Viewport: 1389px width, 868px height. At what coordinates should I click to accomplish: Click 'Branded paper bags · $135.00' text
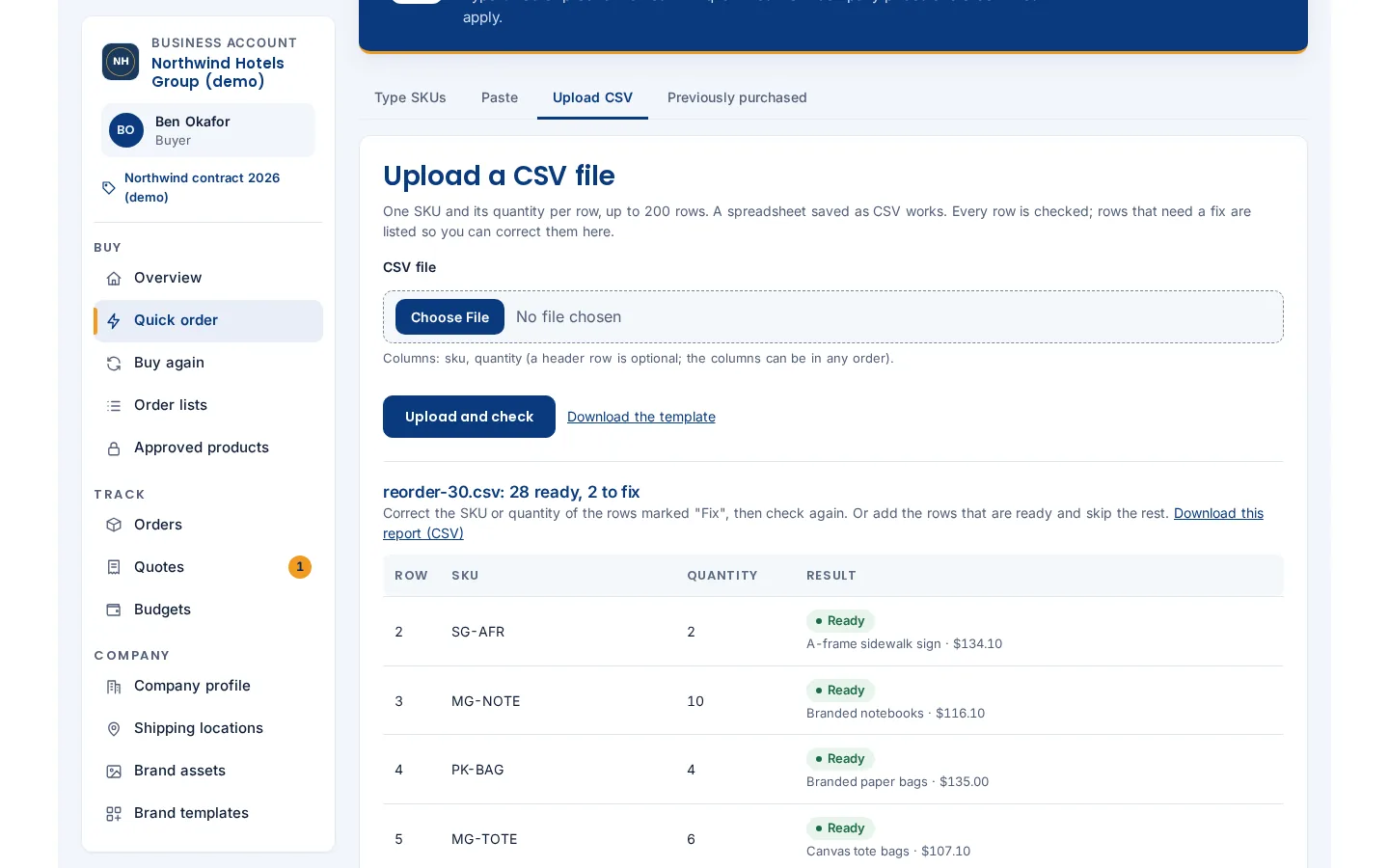pyautogui.click(x=897, y=782)
